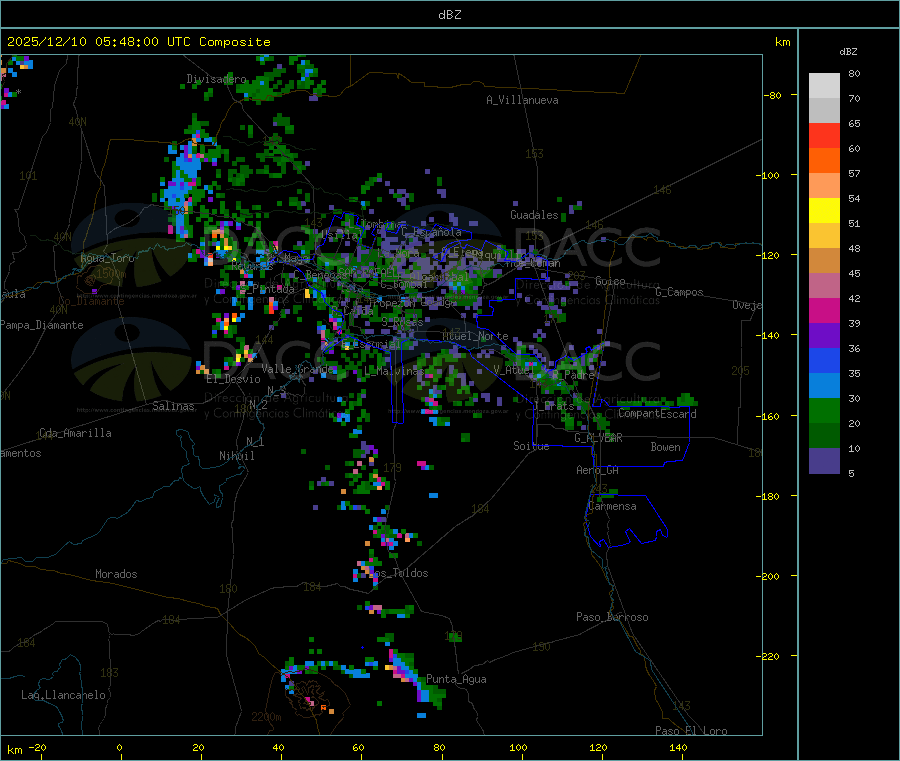Click the 80 value atop the dBZ scale

[854, 73]
